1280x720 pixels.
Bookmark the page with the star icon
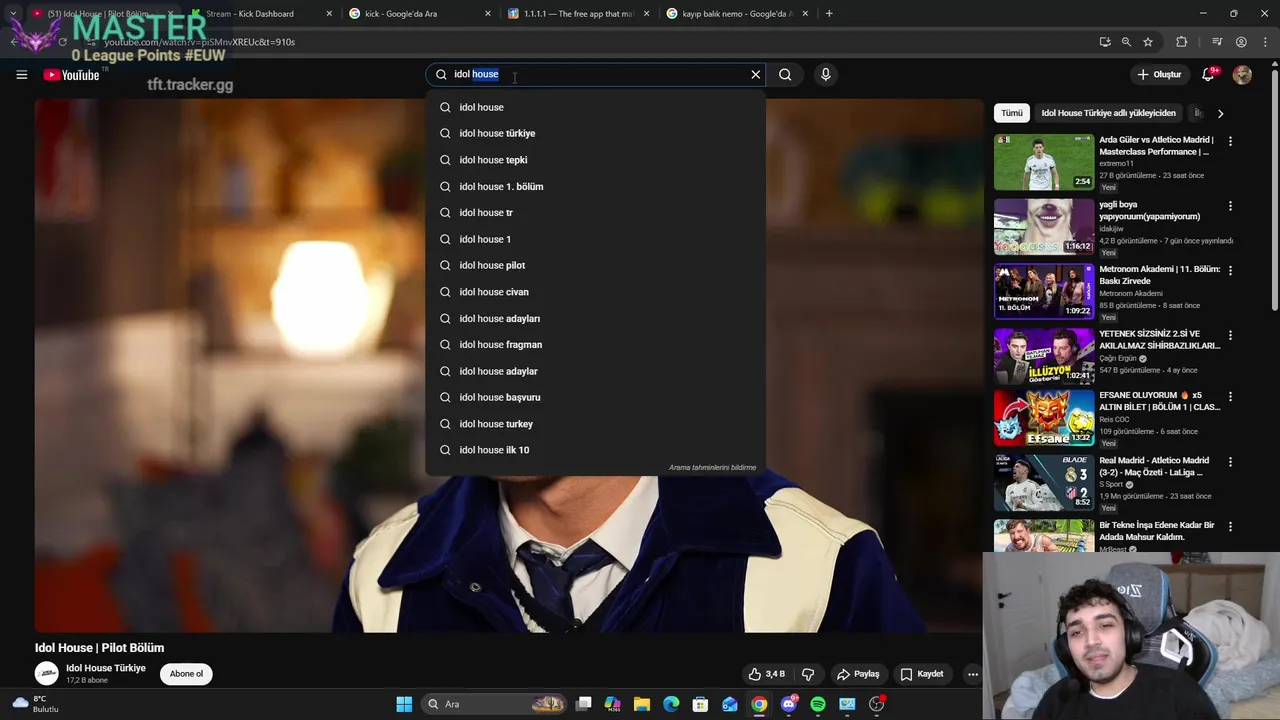[1148, 42]
